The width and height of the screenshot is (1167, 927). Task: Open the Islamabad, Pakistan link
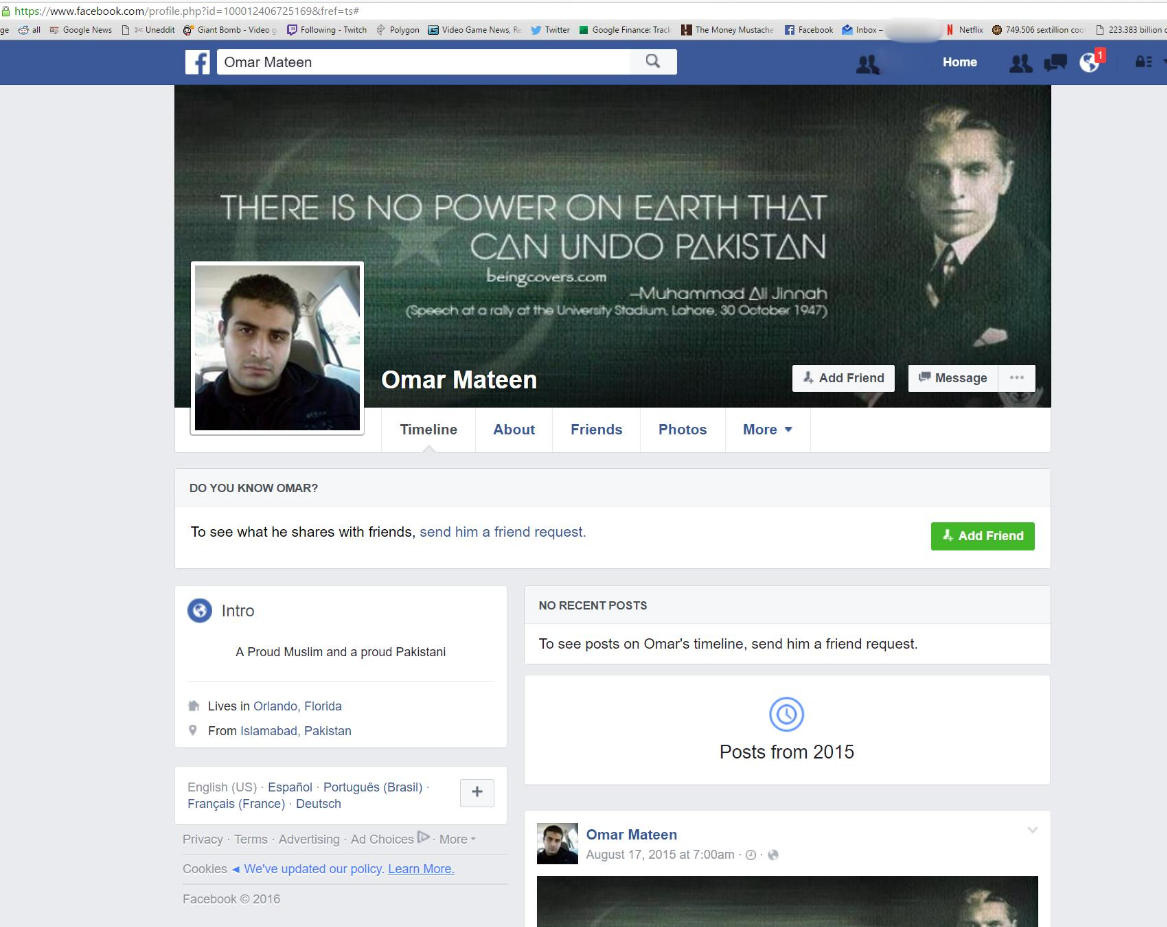tap(295, 731)
